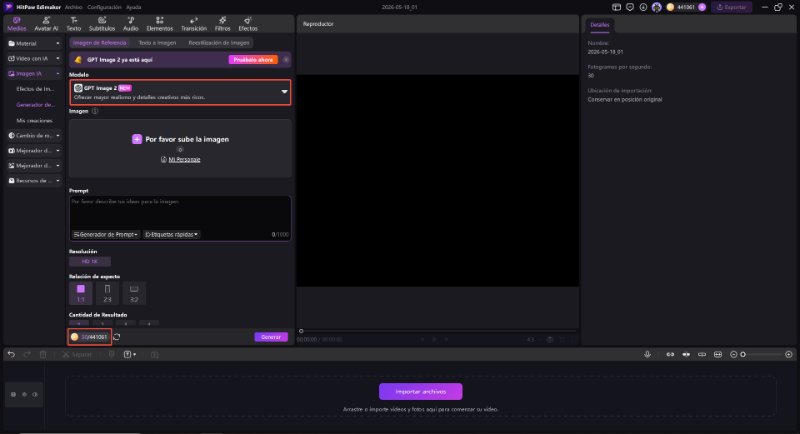Switch to Texto a Imagen tab

point(157,43)
